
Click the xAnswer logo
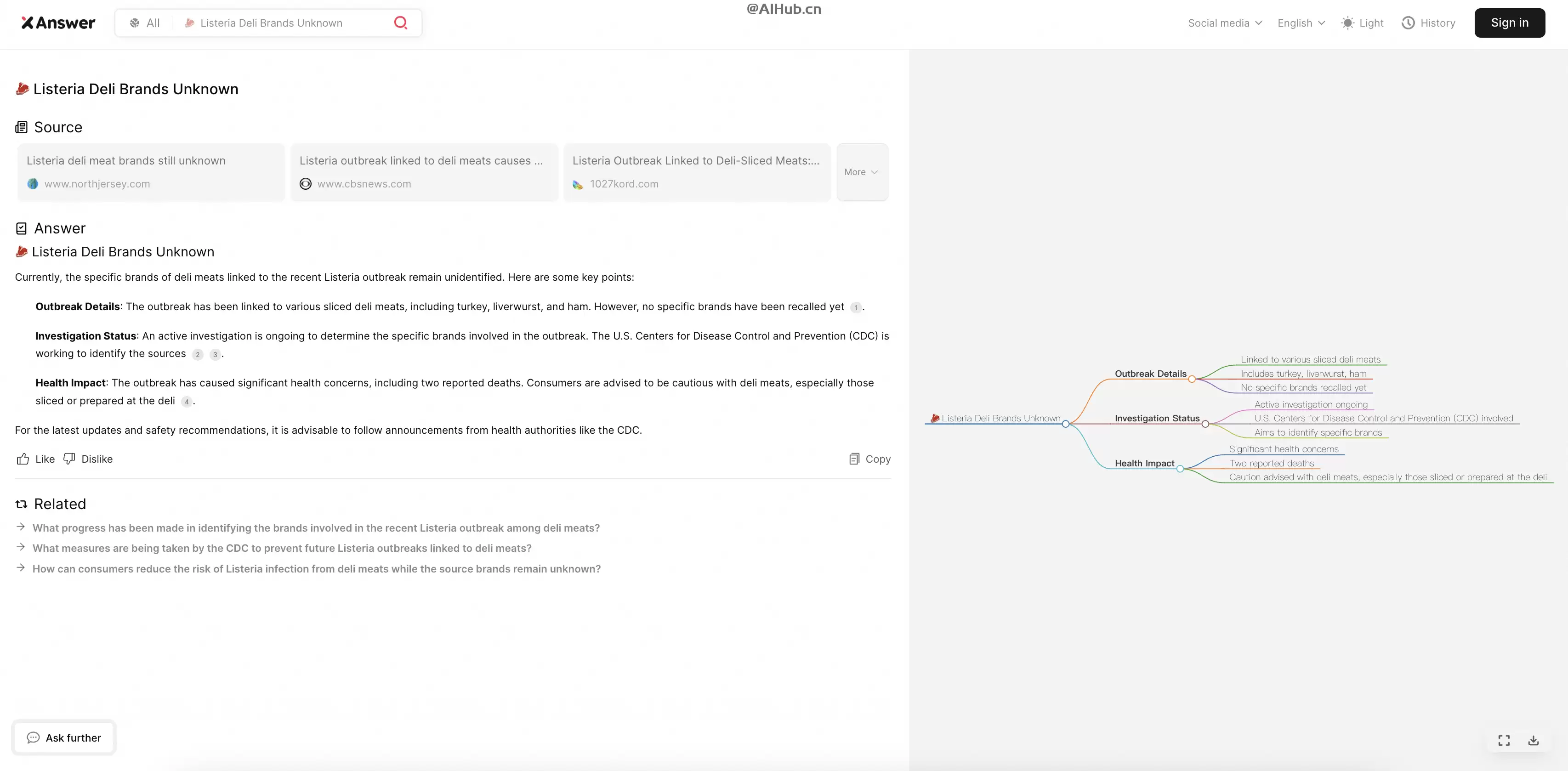58,23
